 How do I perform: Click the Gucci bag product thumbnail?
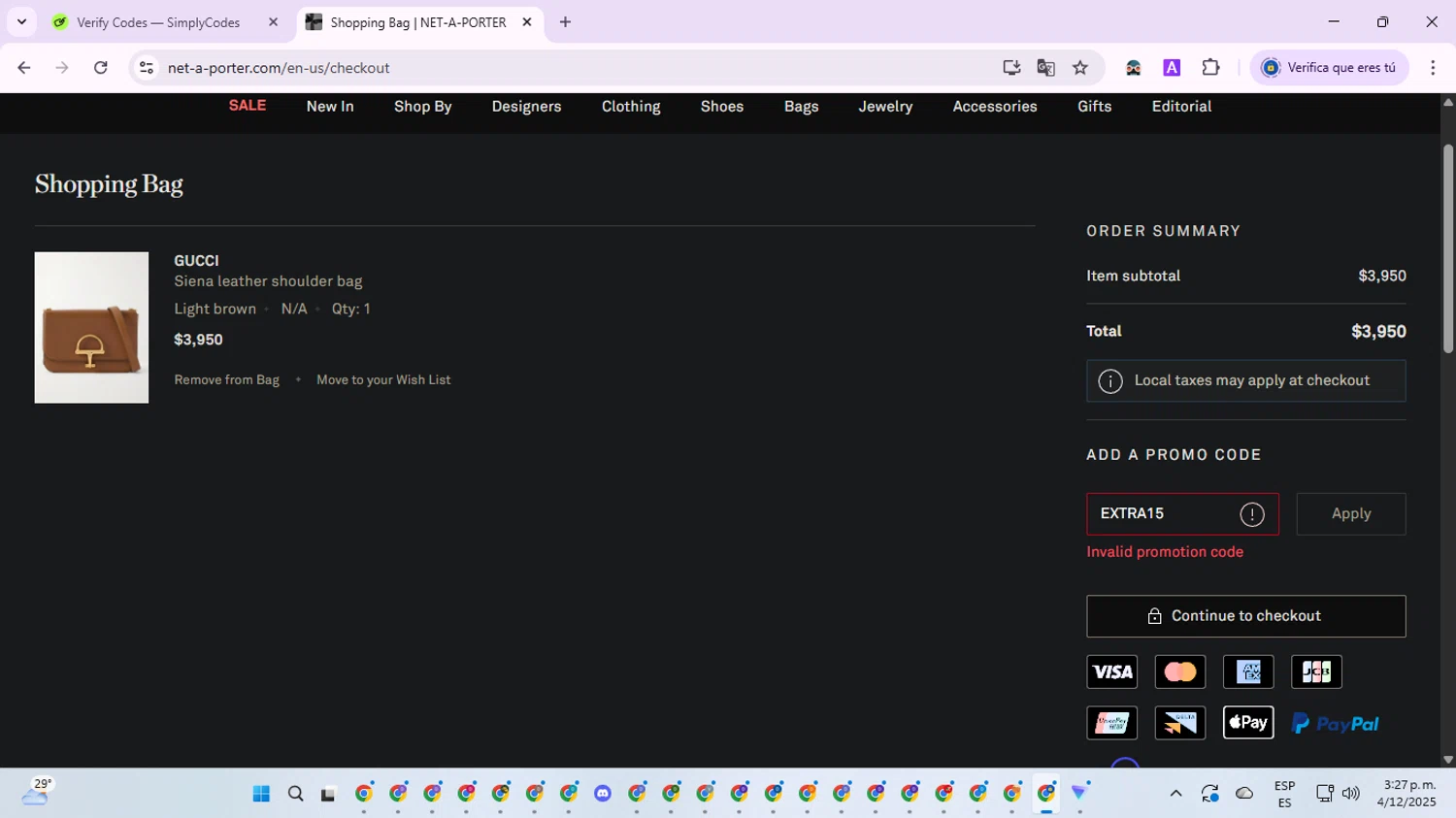tap(91, 328)
